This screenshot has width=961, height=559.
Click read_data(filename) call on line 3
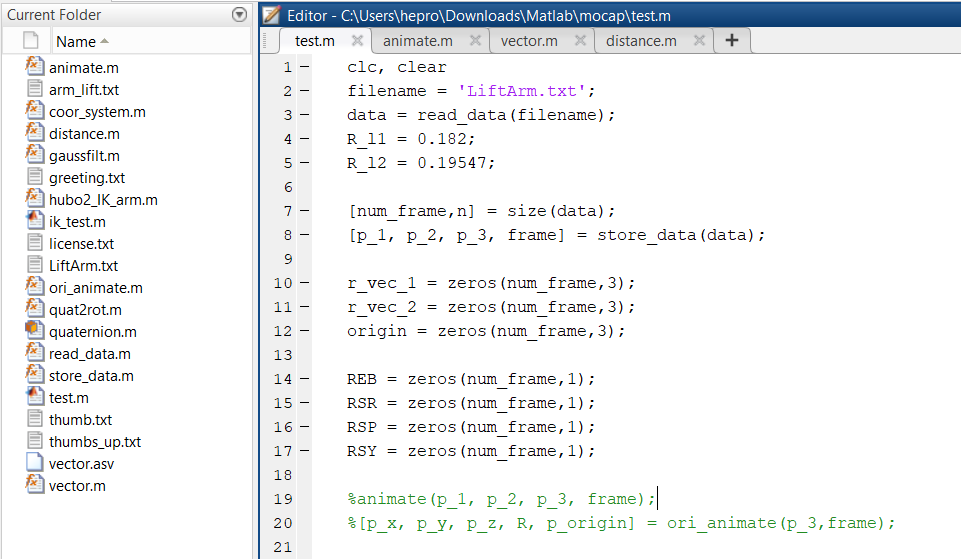(x=511, y=115)
